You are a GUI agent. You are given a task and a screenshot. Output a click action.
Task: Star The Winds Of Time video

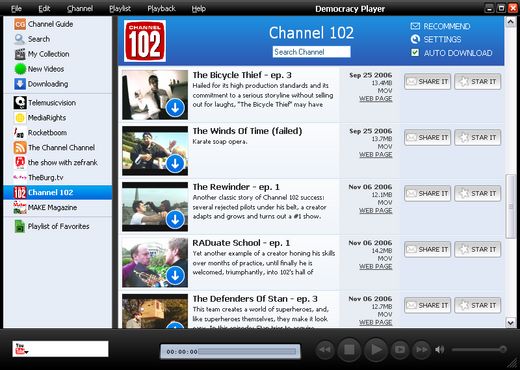pos(477,138)
